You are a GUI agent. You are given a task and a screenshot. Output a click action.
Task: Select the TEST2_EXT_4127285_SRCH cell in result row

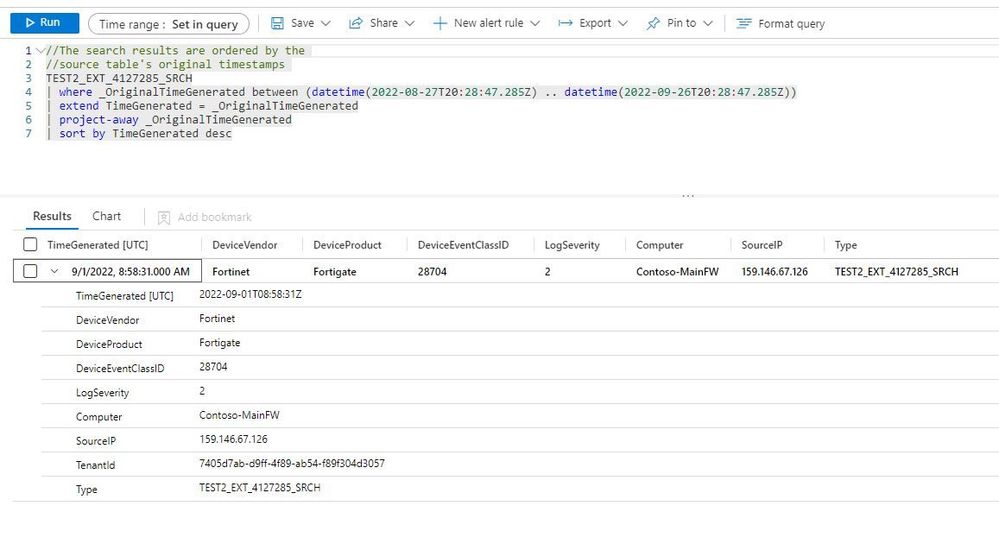896,271
